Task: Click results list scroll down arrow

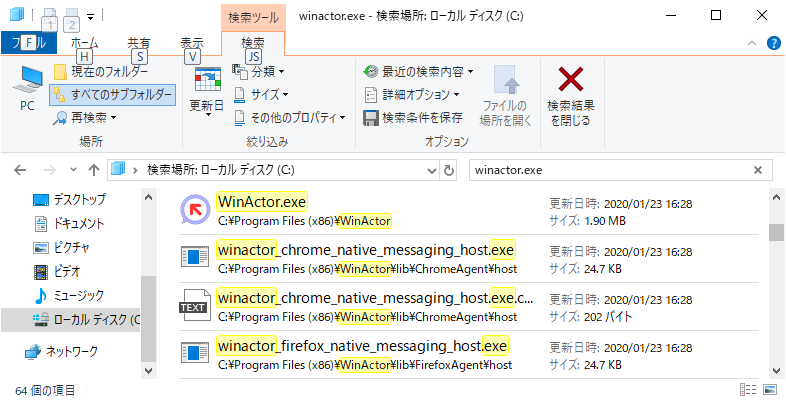Action: (x=775, y=370)
